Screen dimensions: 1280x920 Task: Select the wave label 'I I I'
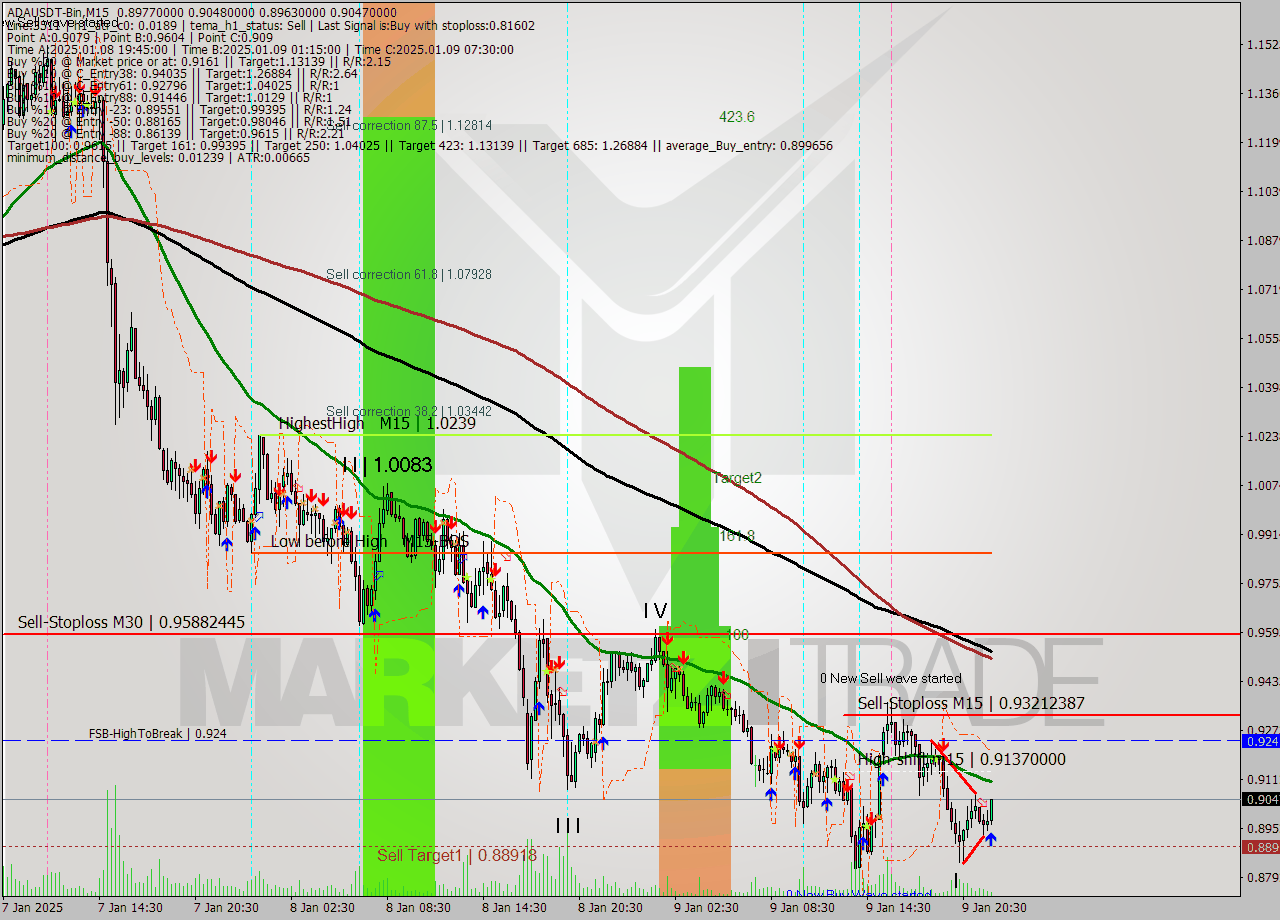point(568,825)
